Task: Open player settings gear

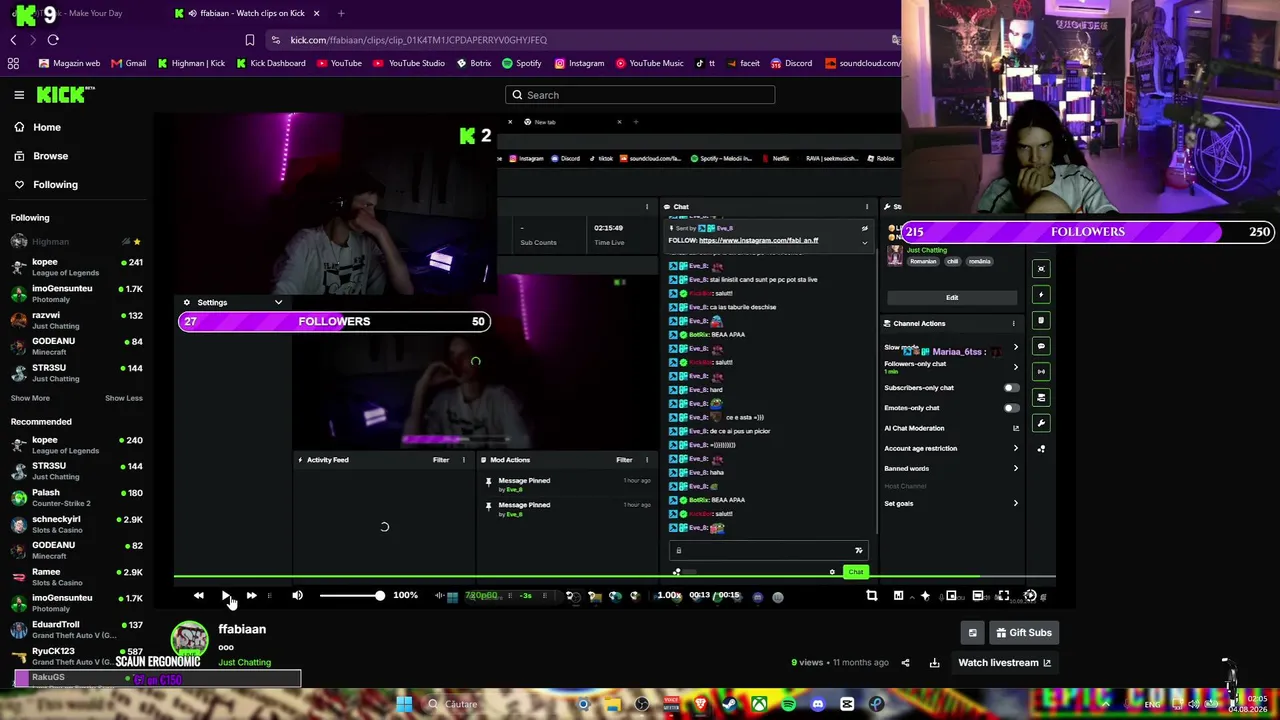Action: click(x=1030, y=596)
